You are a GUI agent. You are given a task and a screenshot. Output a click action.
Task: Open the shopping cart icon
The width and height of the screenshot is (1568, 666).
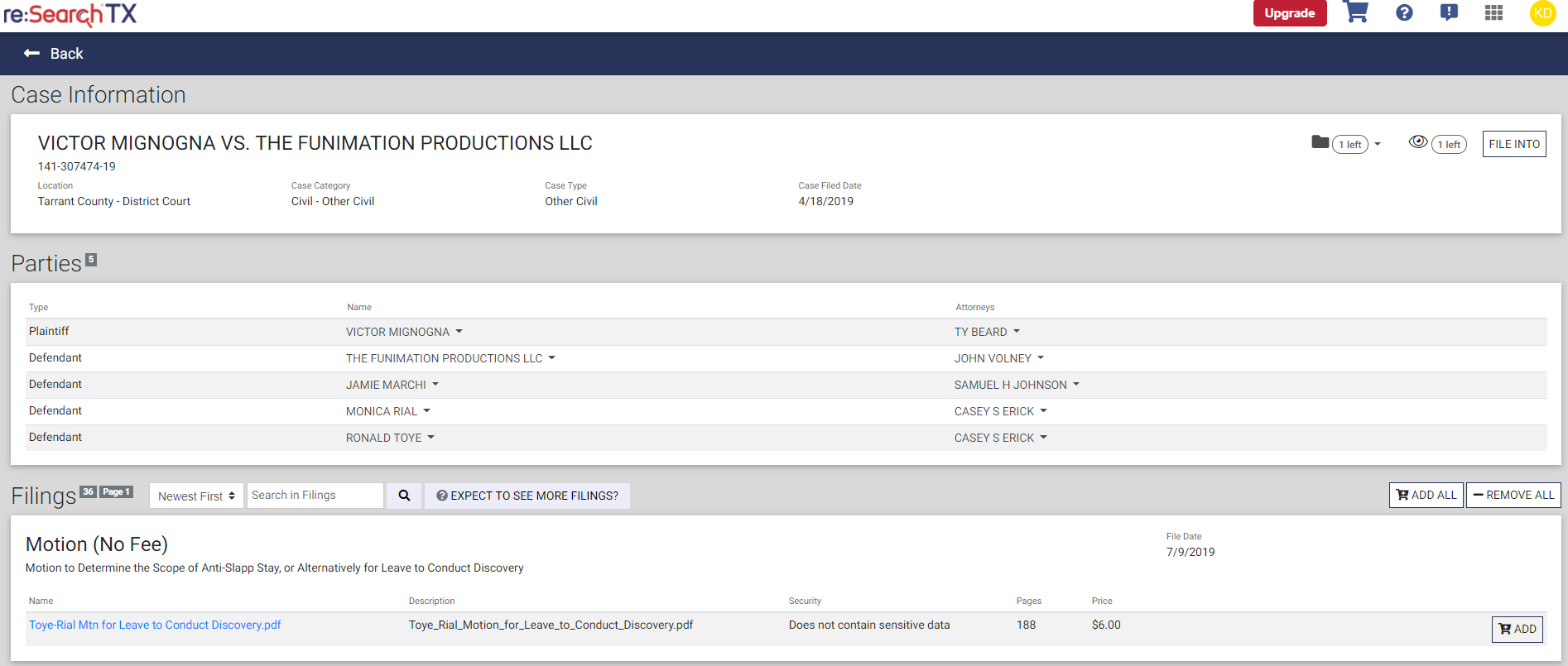tap(1355, 12)
